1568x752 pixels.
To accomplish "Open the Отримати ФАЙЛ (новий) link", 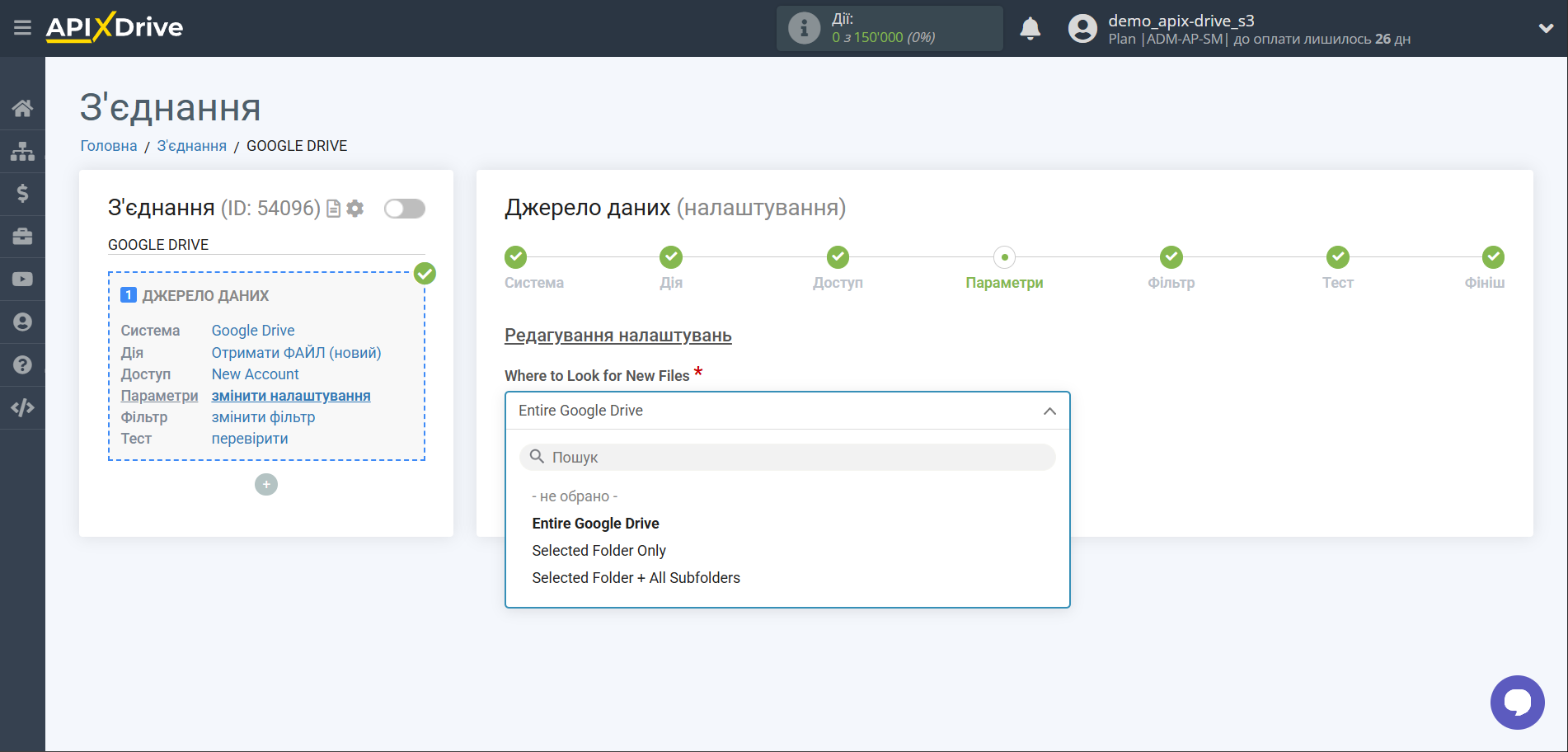I will [x=297, y=353].
